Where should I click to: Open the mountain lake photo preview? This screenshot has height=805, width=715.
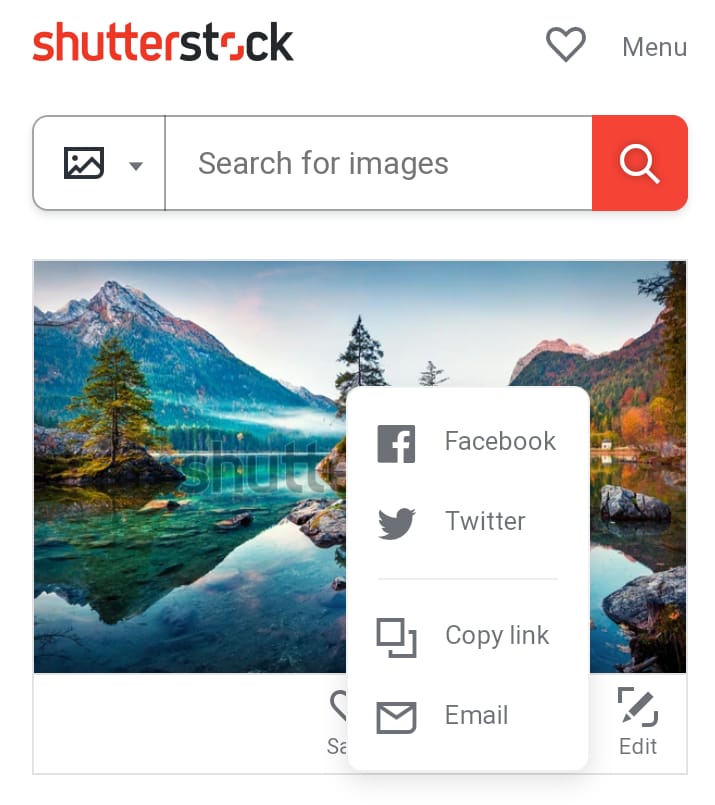coord(190,466)
